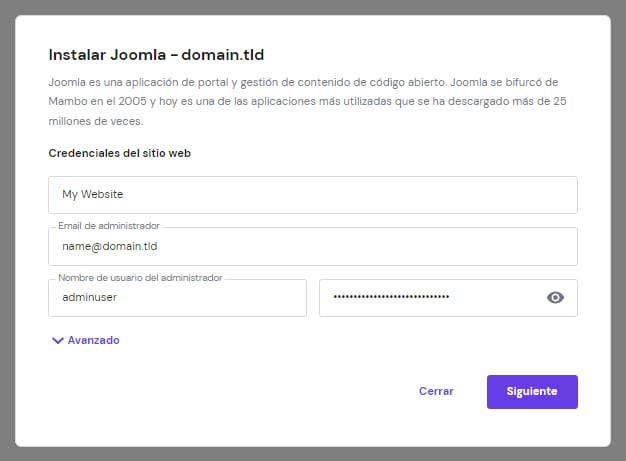Place cursor on the 'My Website' text
Screen dimensions: 626x461
(x=92, y=195)
